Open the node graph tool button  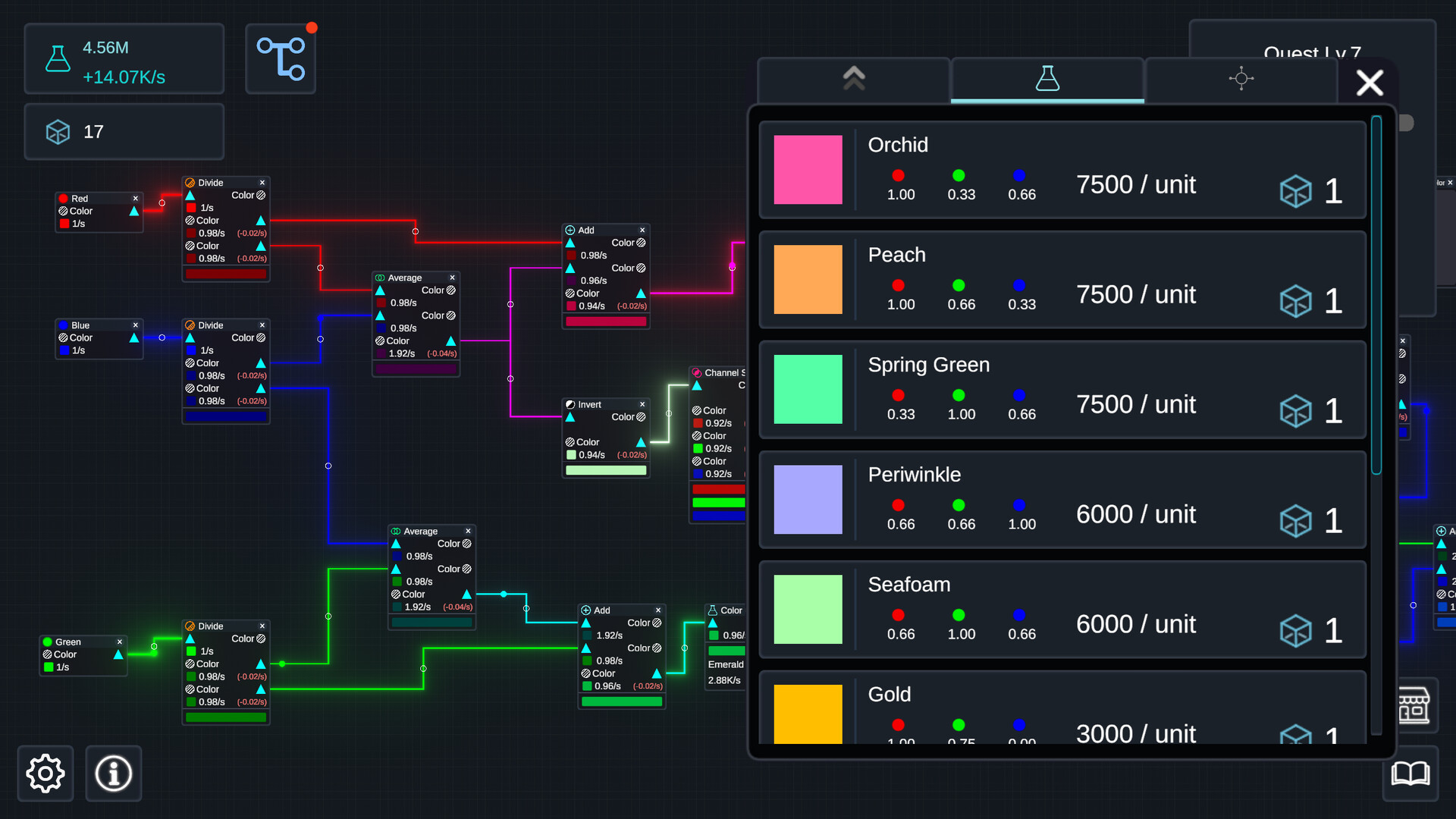point(281,58)
